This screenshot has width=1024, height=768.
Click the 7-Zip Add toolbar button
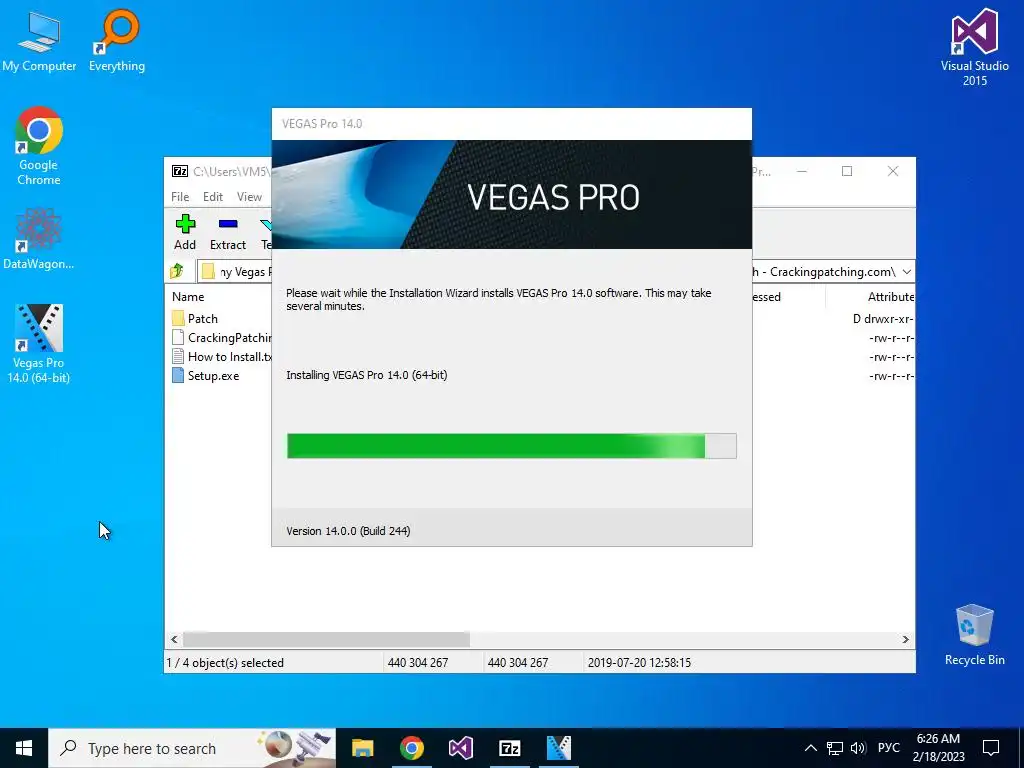click(185, 232)
